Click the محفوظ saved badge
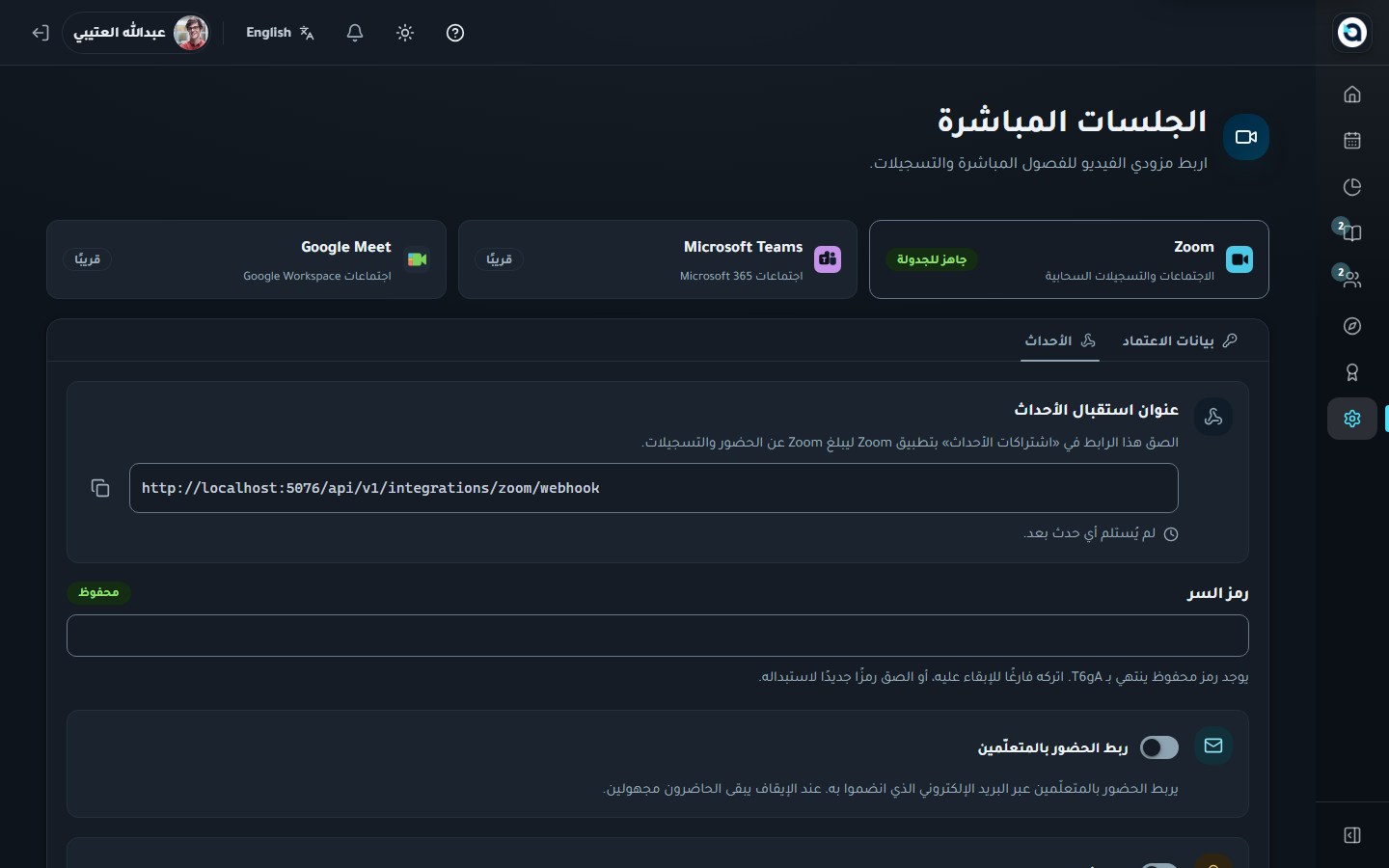The width and height of the screenshot is (1389, 868). 98,592
